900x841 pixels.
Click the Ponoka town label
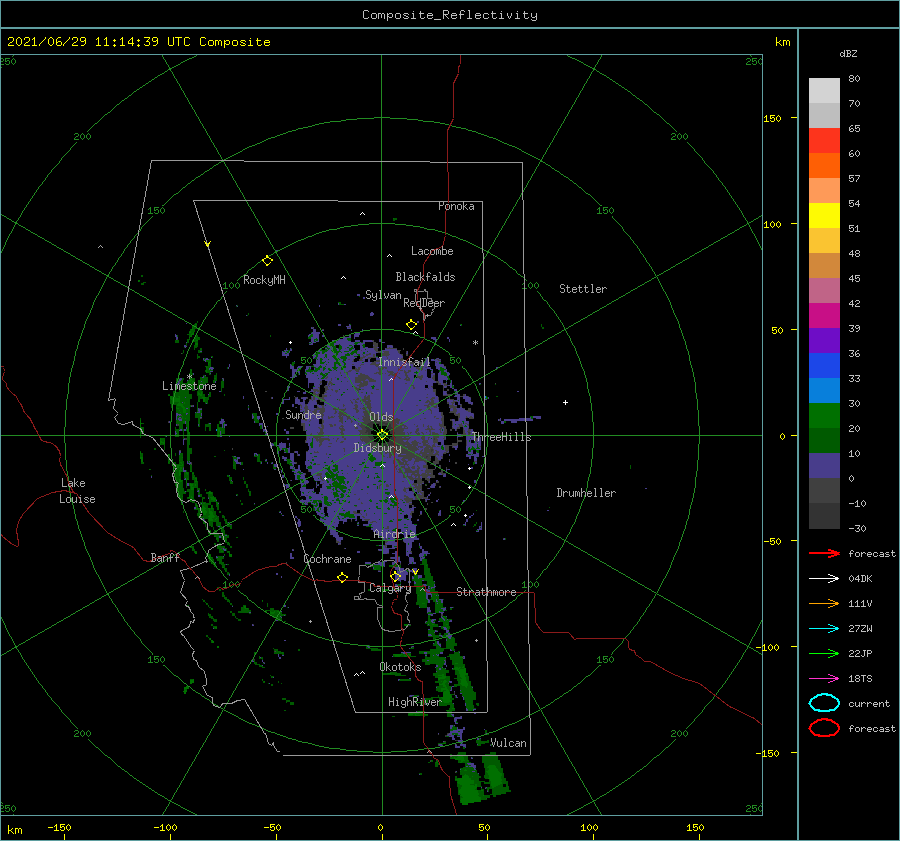(456, 206)
